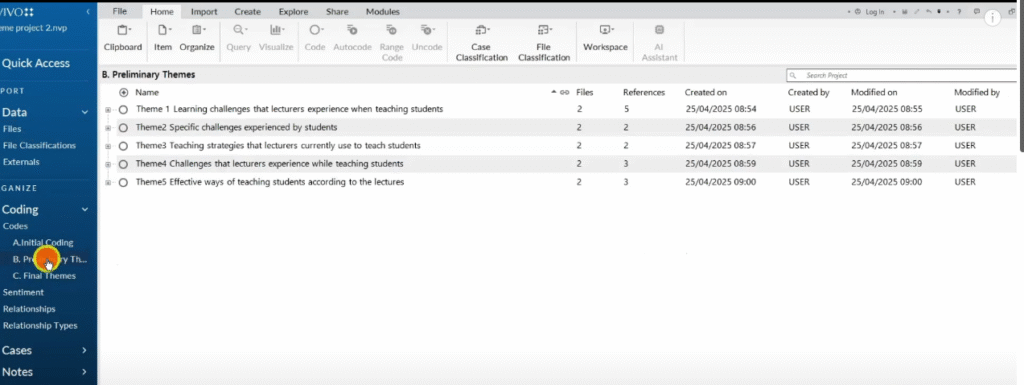
Task: Switch to the Explore tab
Action: (293, 12)
